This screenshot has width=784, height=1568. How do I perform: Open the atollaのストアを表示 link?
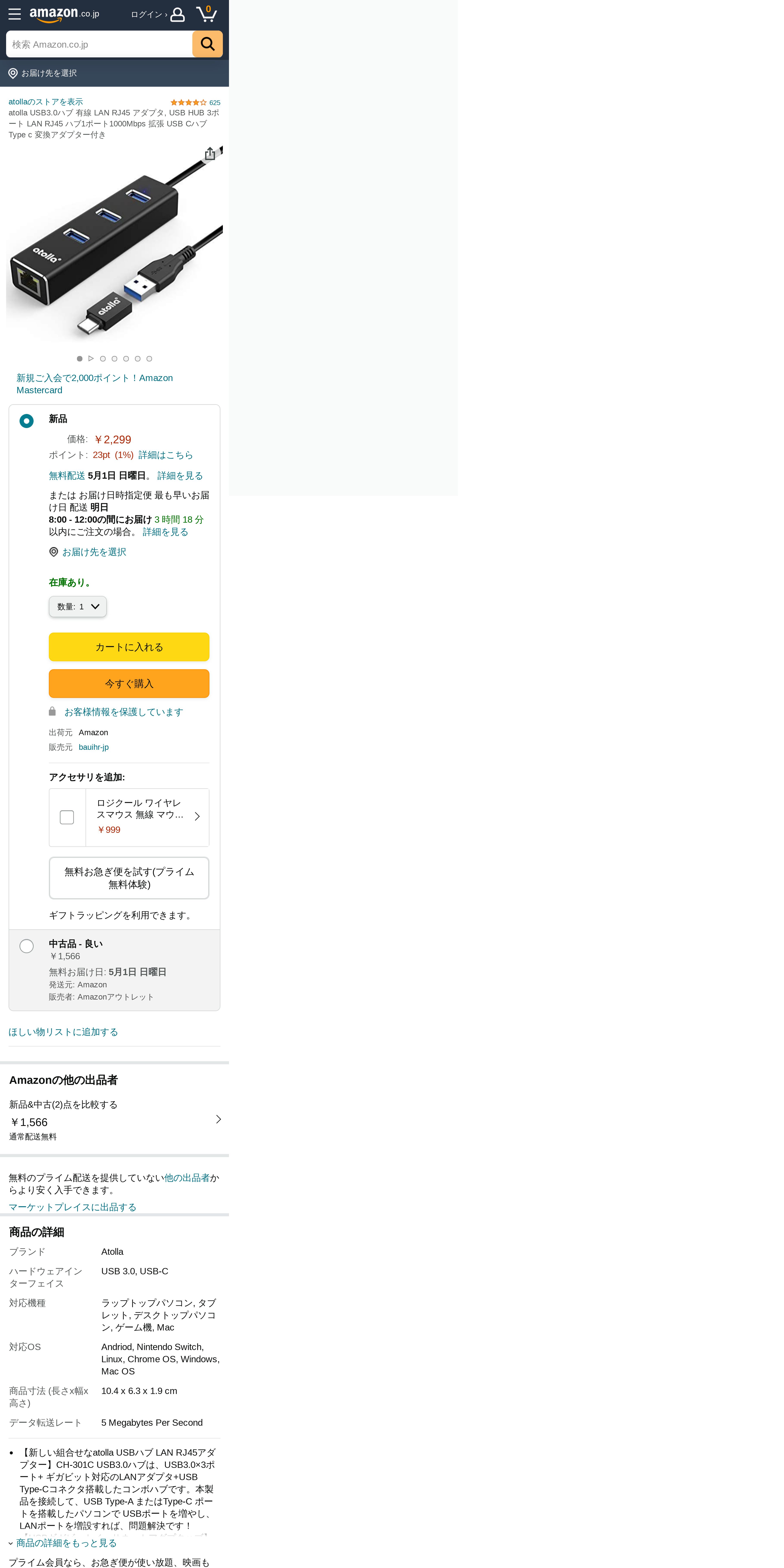[46, 102]
